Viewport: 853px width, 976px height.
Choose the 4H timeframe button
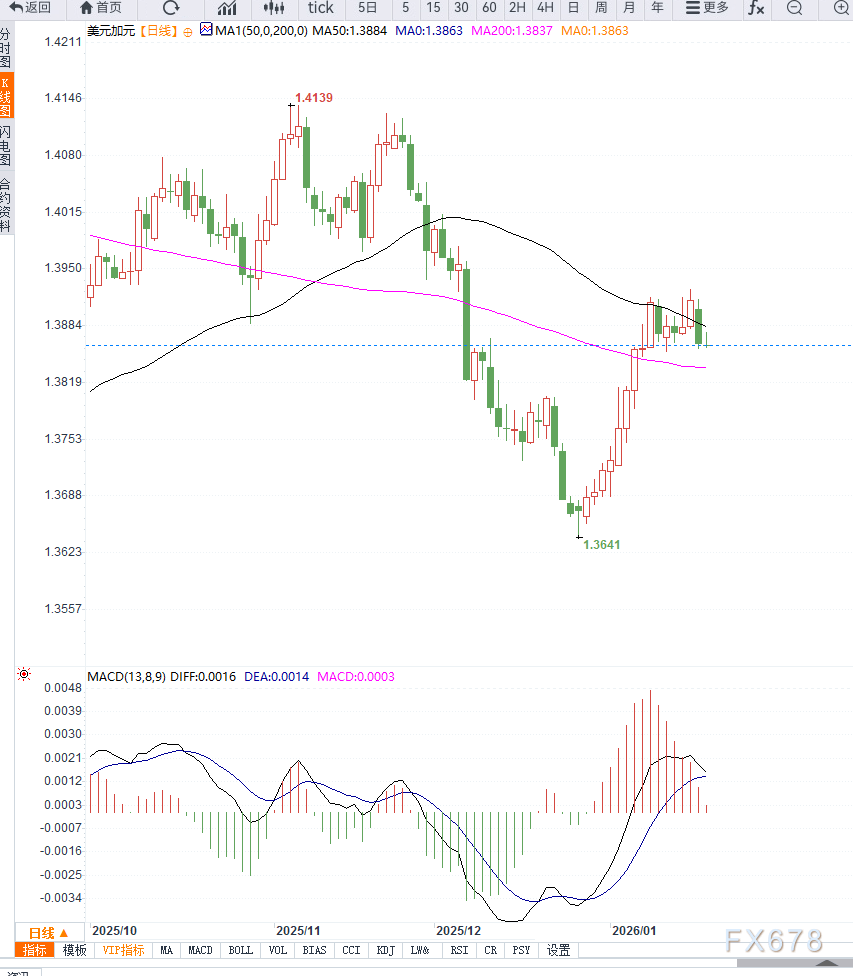click(545, 8)
